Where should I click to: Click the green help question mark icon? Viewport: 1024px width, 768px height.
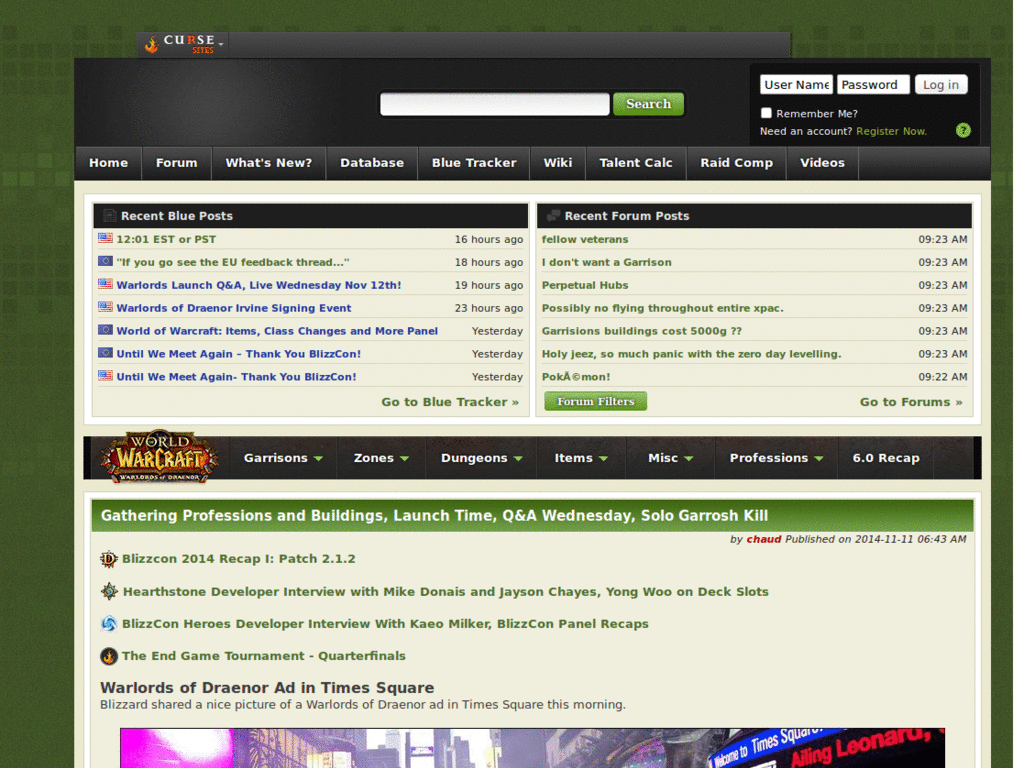(x=962, y=130)
